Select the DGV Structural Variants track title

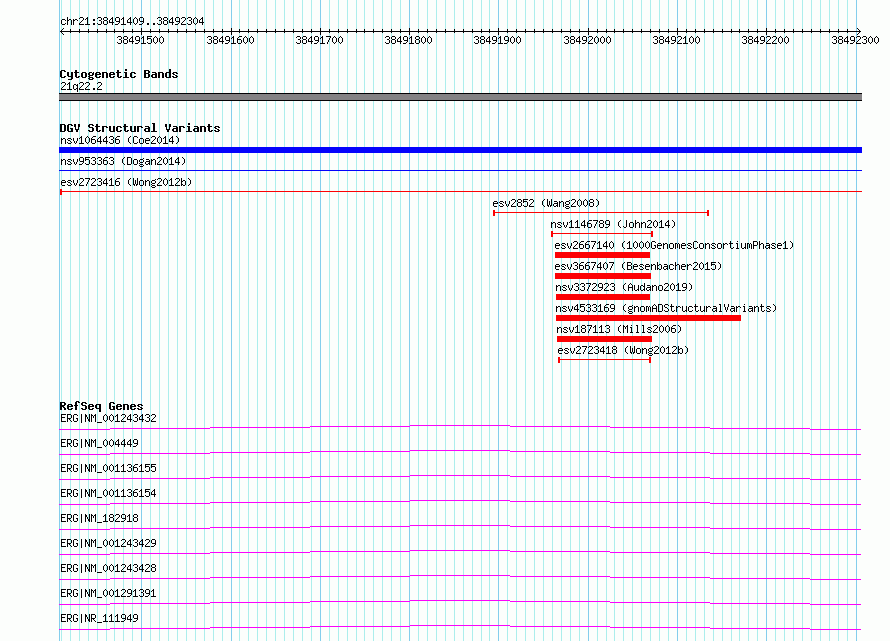140,128
